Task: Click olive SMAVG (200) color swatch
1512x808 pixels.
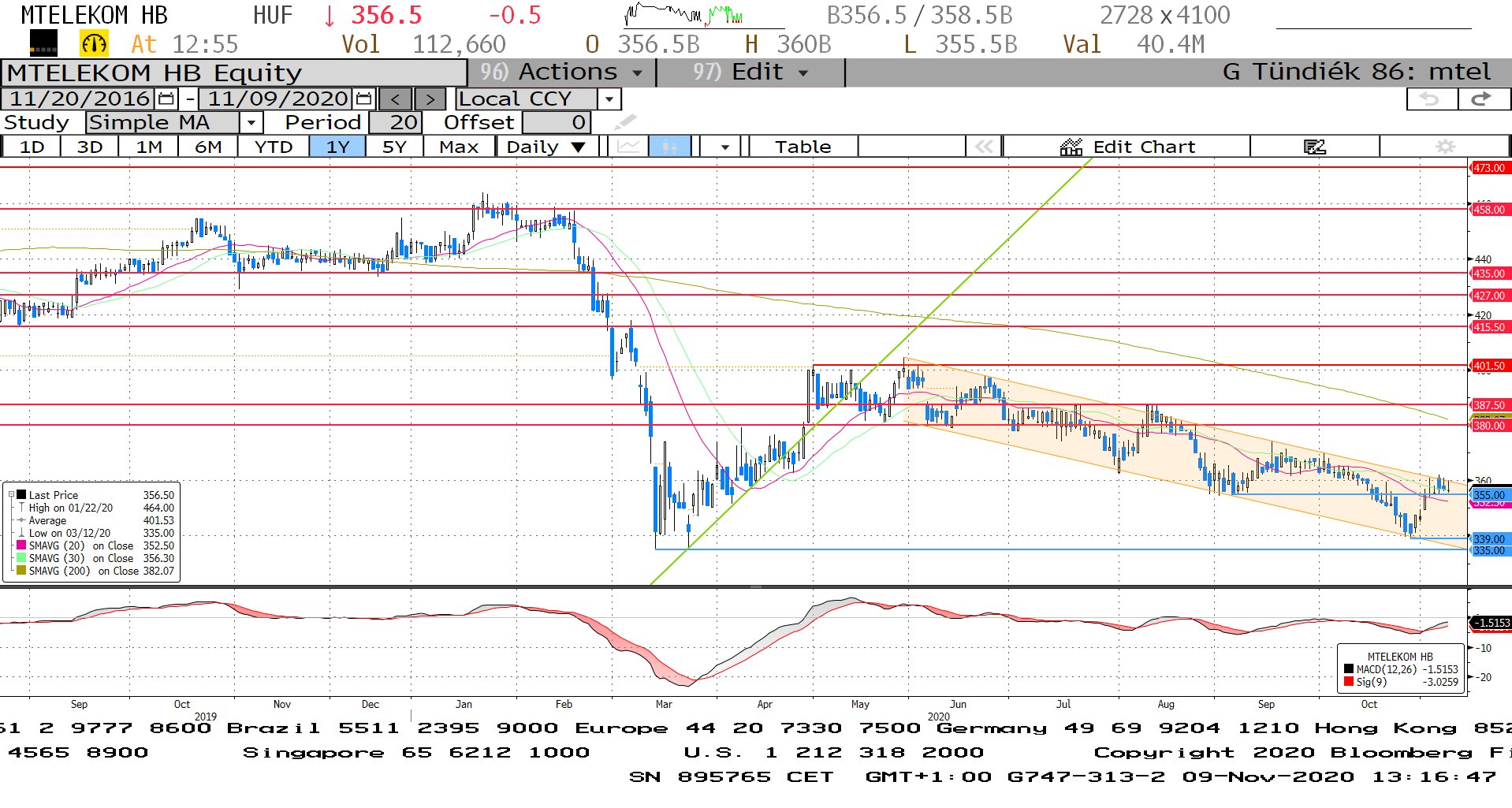Action: [21, 571]
